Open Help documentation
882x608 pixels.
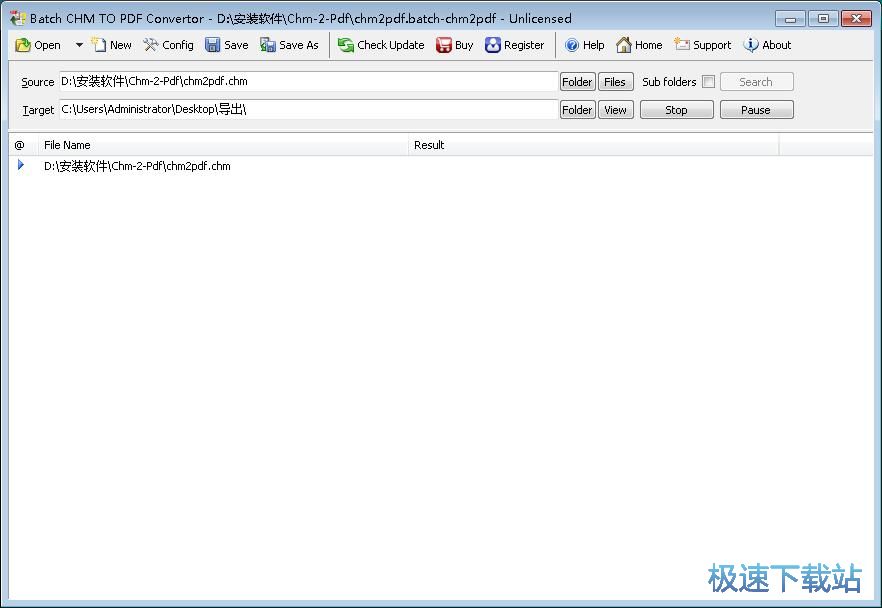[x=584, y=45]
